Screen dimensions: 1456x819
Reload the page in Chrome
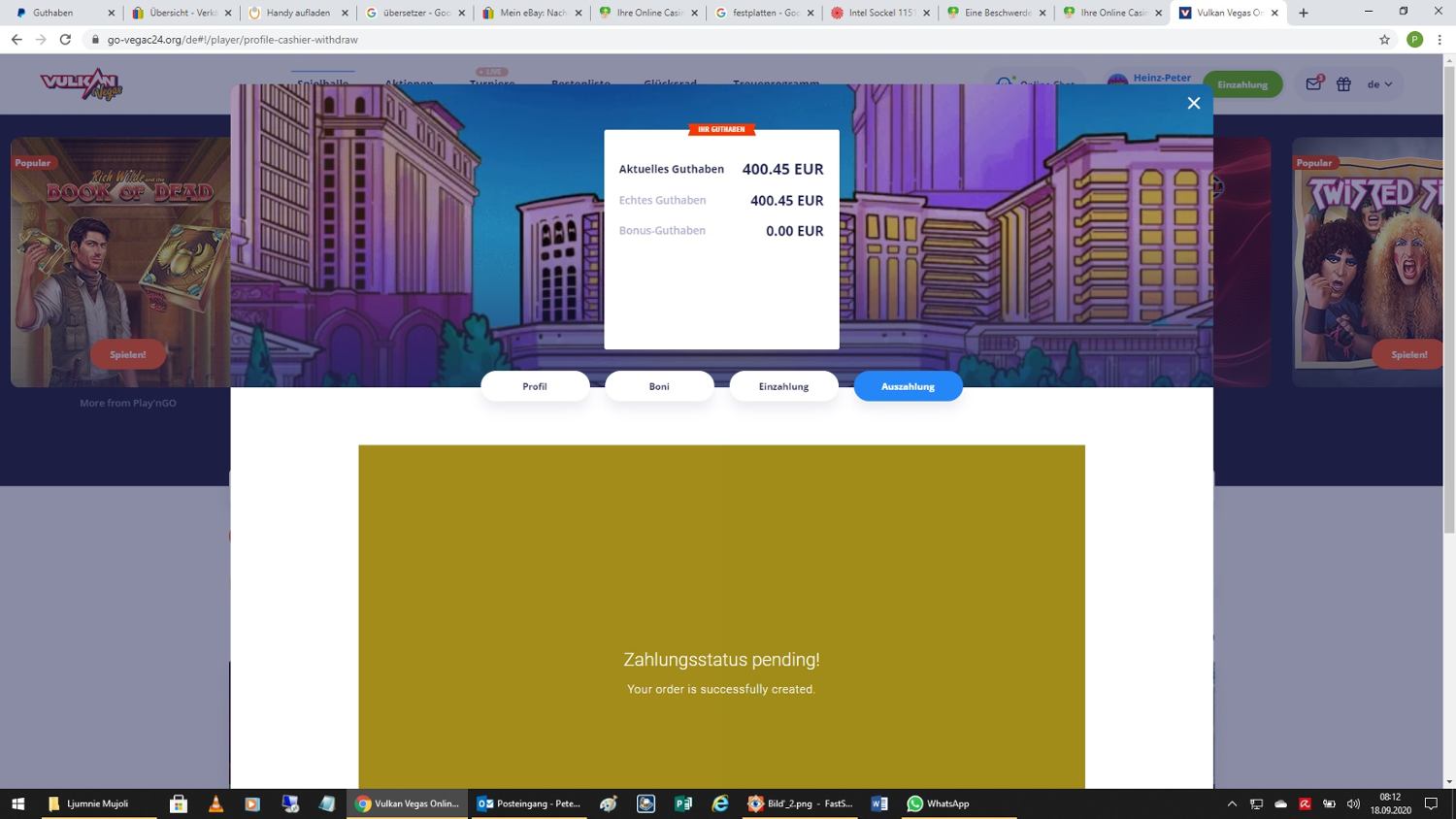click(x=65, y=40)
